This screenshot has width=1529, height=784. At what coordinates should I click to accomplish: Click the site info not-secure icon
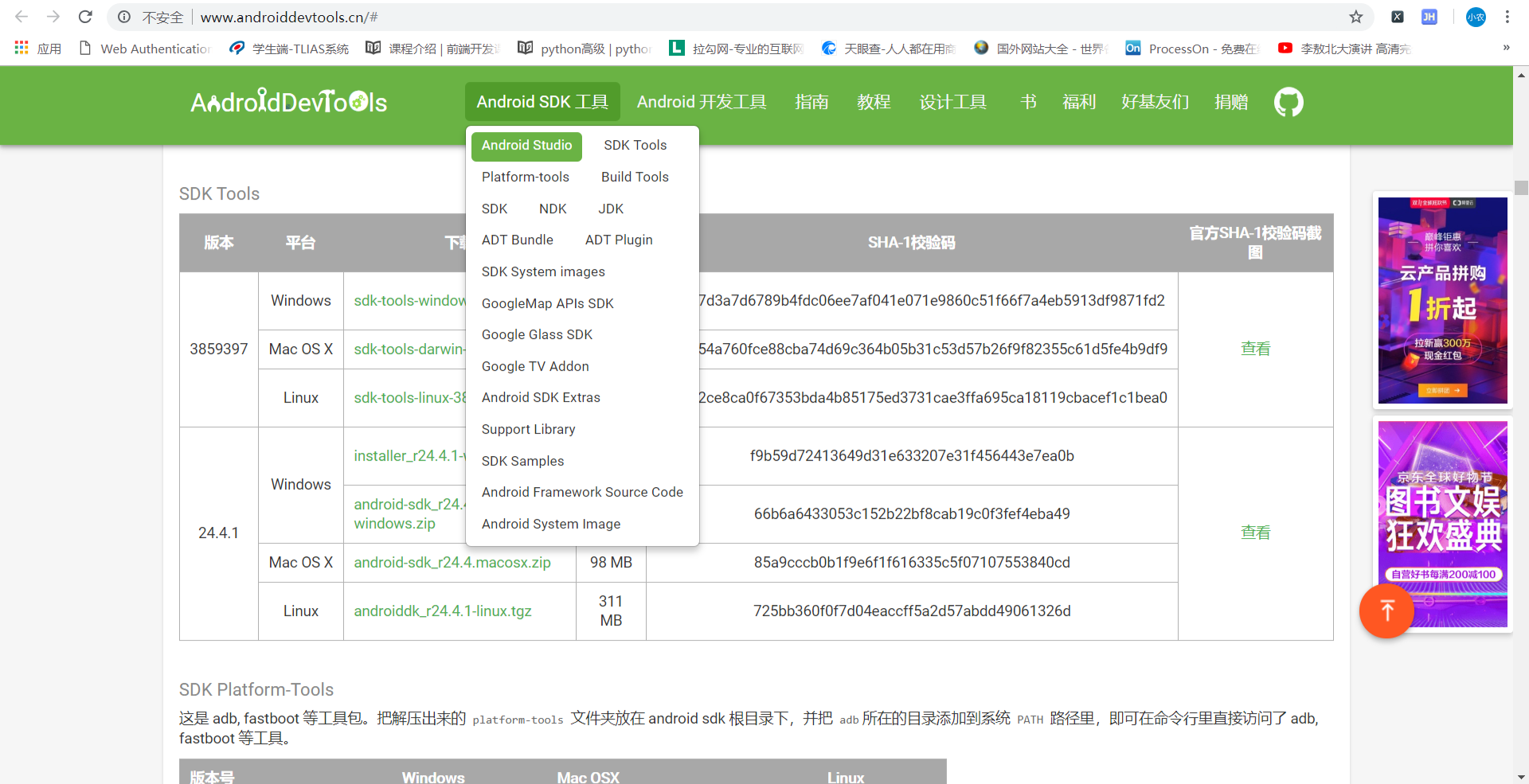click(124, 17)
